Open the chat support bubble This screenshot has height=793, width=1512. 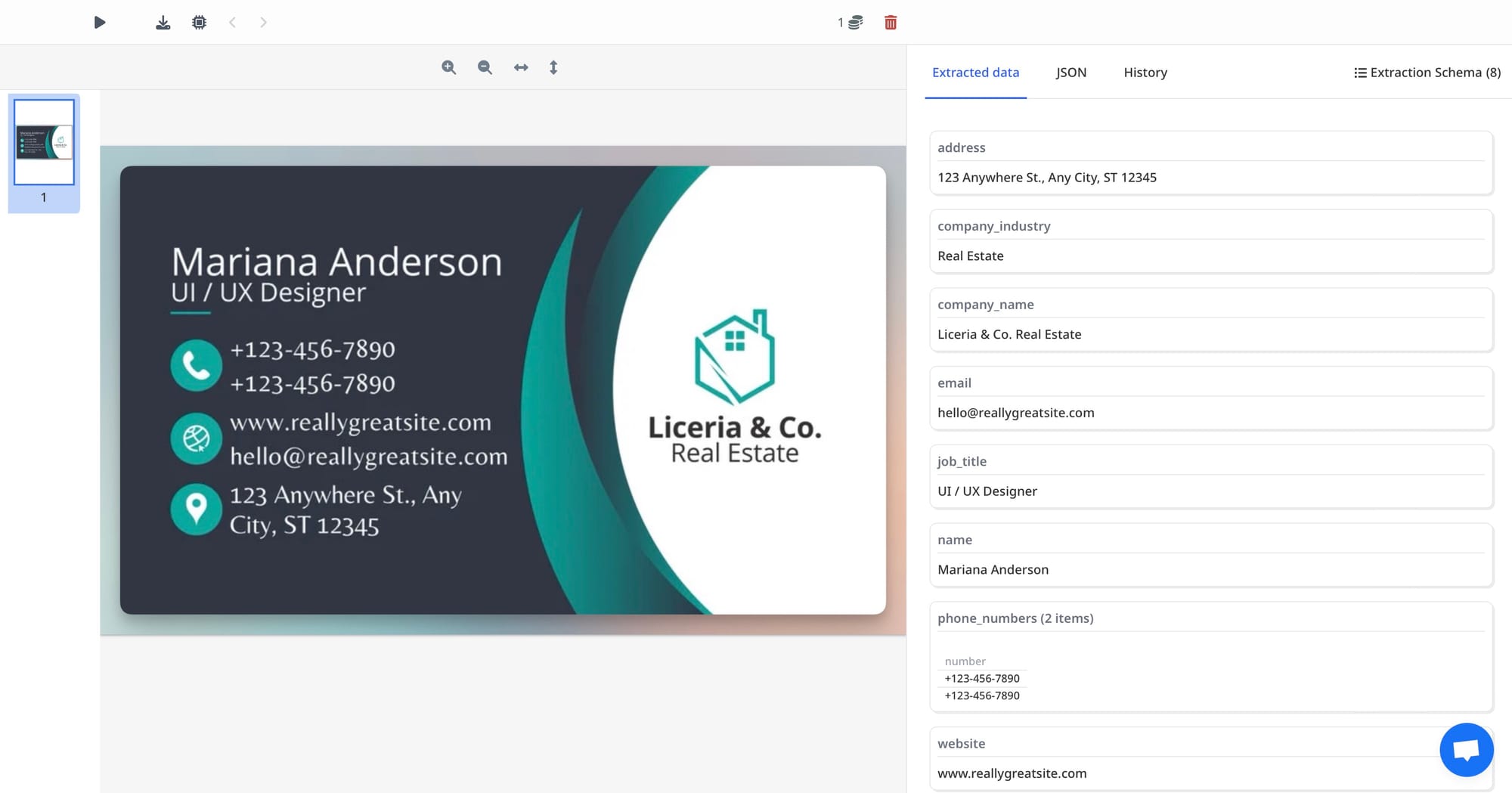[1466, 750]
